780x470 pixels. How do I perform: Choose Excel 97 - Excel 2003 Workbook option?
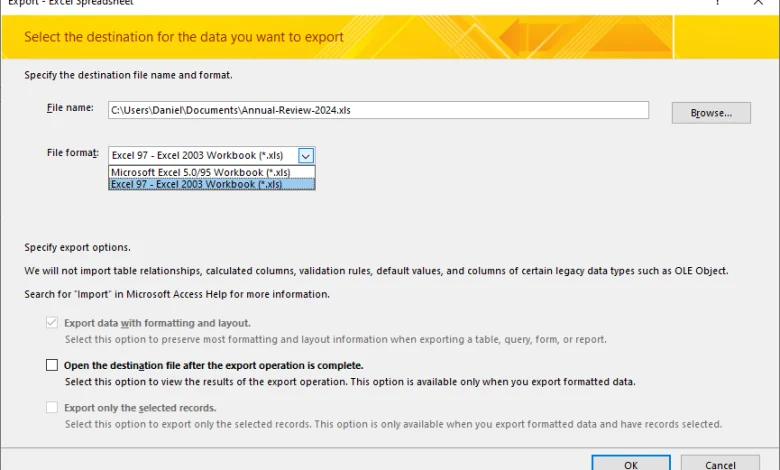[x=211, y=184]
